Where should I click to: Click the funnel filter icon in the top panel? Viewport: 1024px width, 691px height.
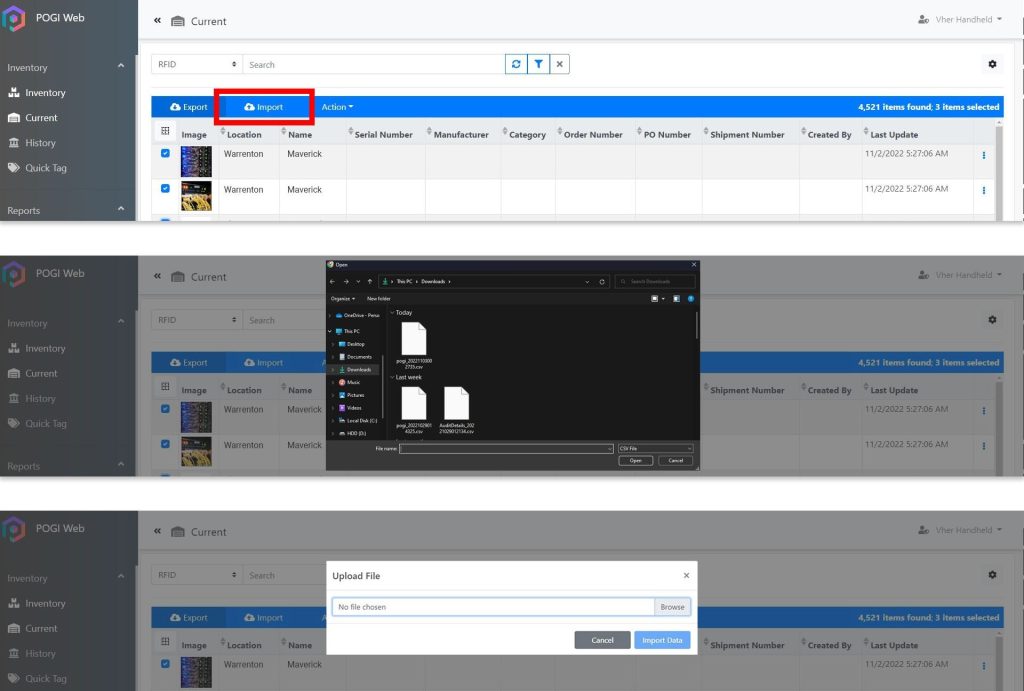pyautogui.click(x=538, y=64)
